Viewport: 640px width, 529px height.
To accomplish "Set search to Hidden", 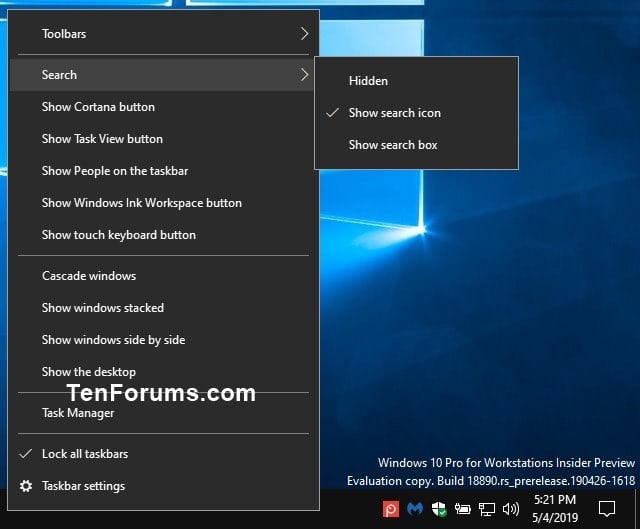I will [417, 81].
